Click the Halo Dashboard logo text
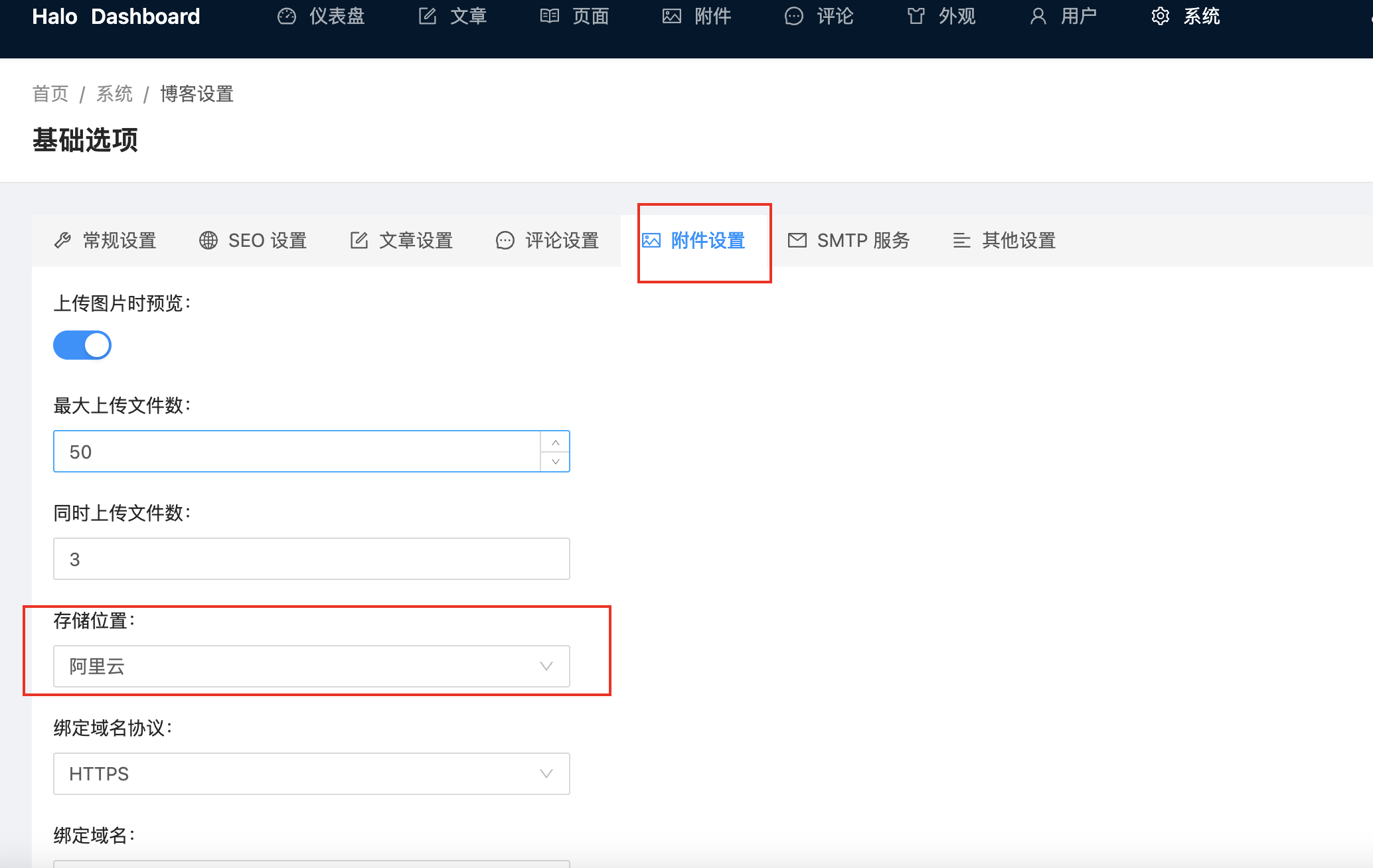This screenshot has width=1373, height=868. click(x=116, y=17)
